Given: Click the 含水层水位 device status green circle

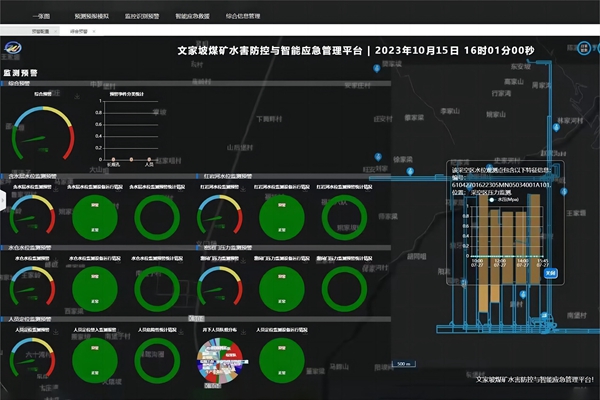Looking at the screenshot, I should [95, 215].
